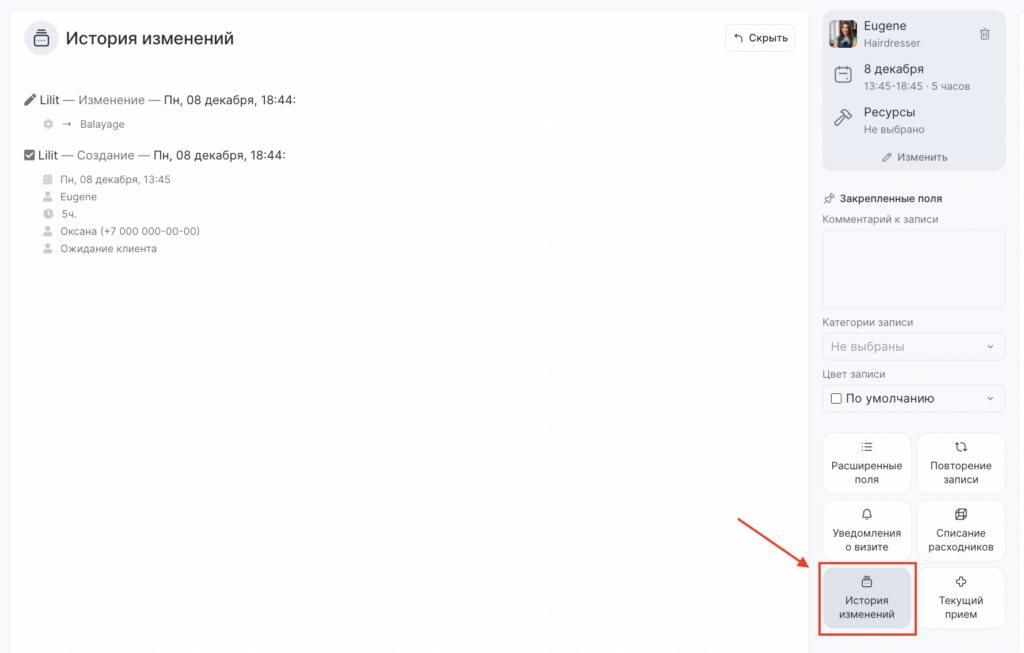The image size is (1024, 653).
Task: Click the history icon beside the page title
Action: pos(41,38)
